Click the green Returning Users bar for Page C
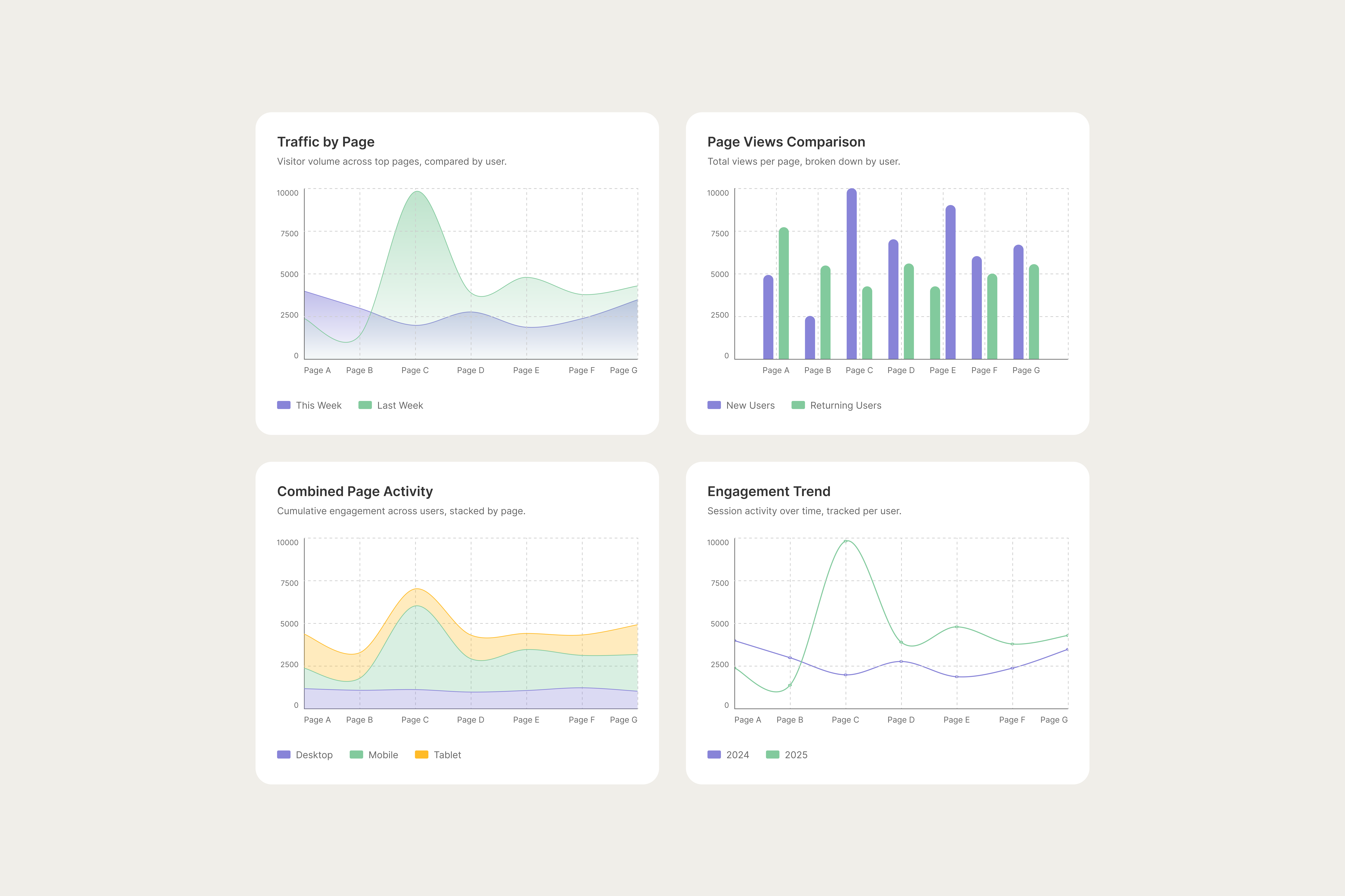 tap(867, 323)
